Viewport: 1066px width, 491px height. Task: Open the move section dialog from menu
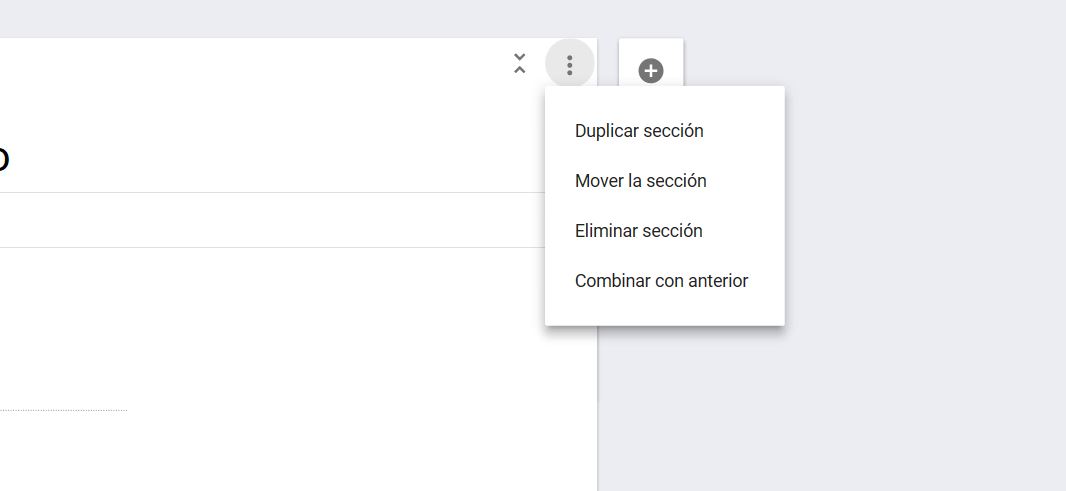pyautogui.click(x=640, y=181)
